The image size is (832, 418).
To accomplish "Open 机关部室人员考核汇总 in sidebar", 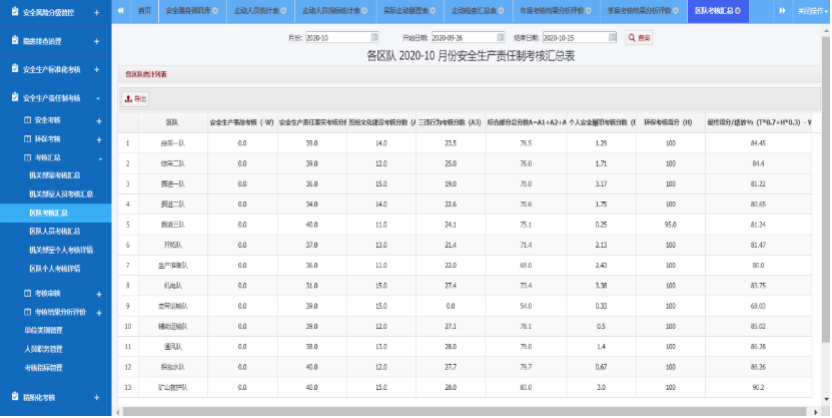I will click(x=61, y=194).
